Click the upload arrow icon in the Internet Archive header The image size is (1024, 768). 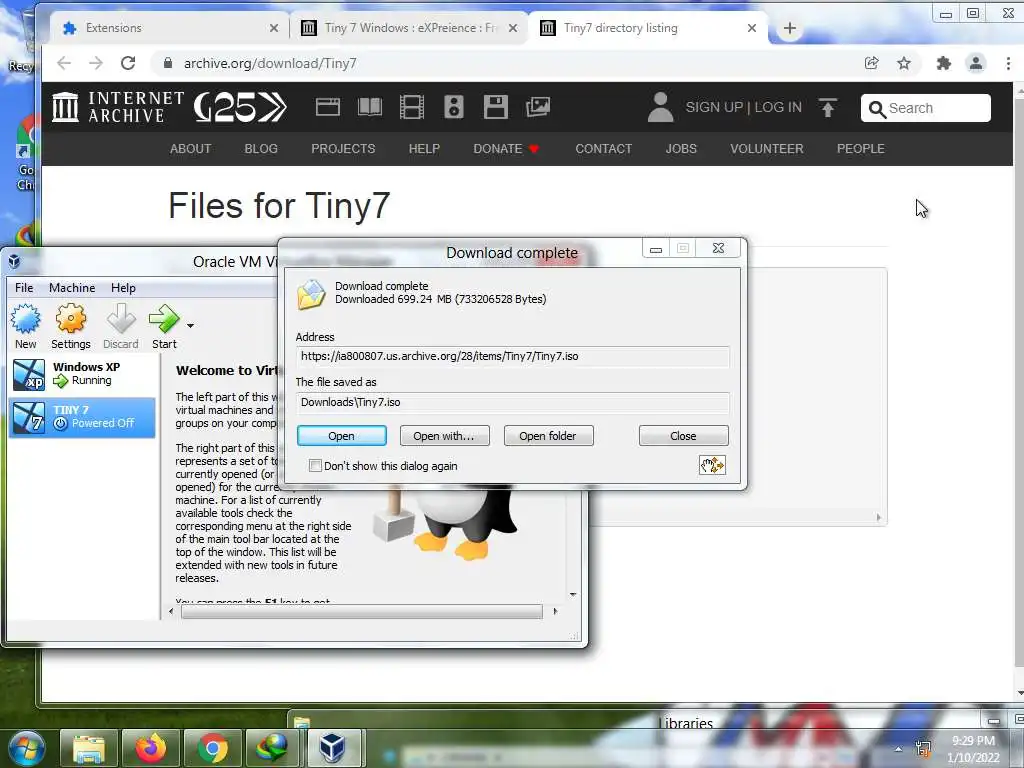pyautogui.click(x=827, y=107)
